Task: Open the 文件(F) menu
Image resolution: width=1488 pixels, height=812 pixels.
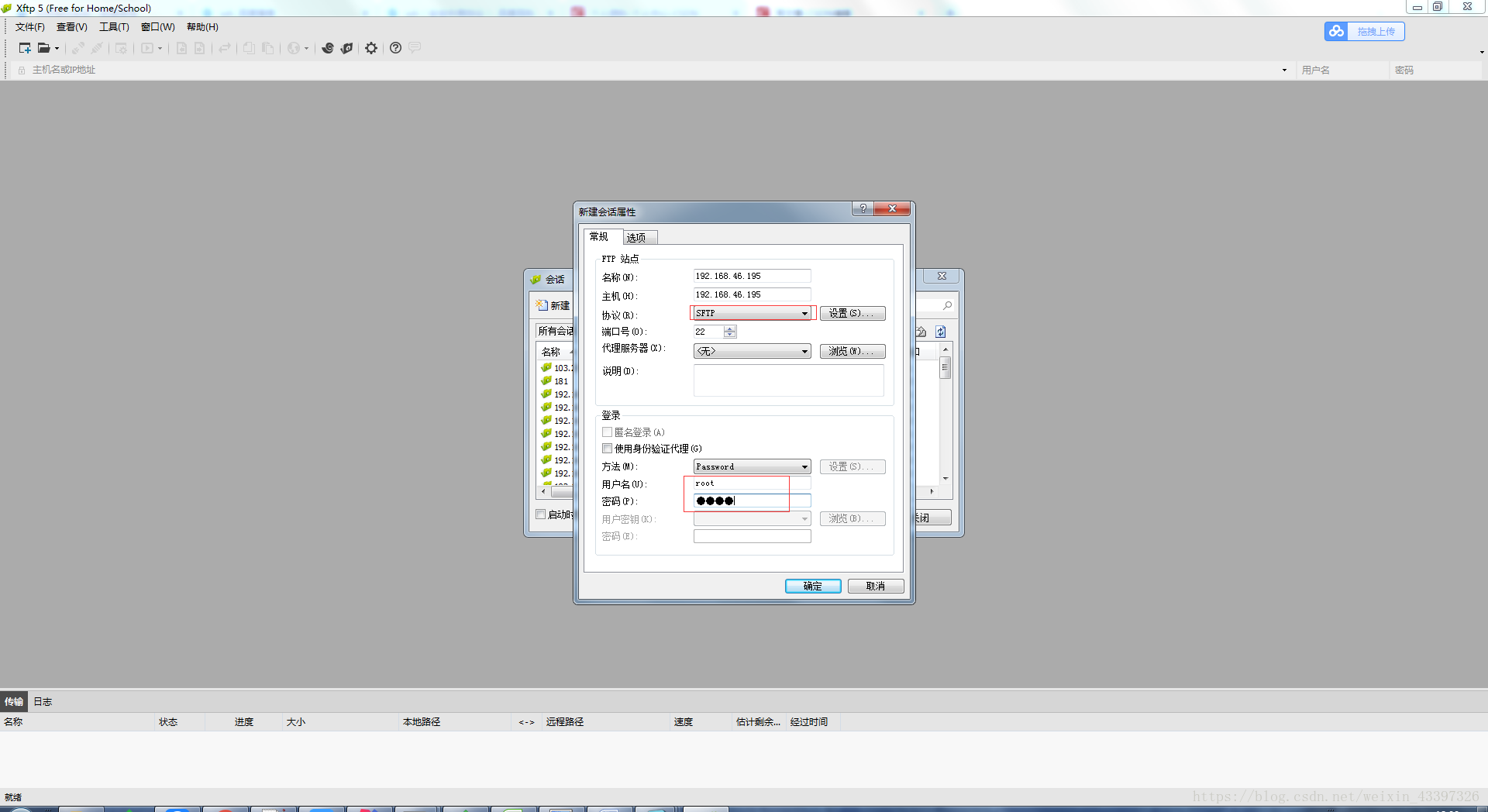Action: click(30, 27)
